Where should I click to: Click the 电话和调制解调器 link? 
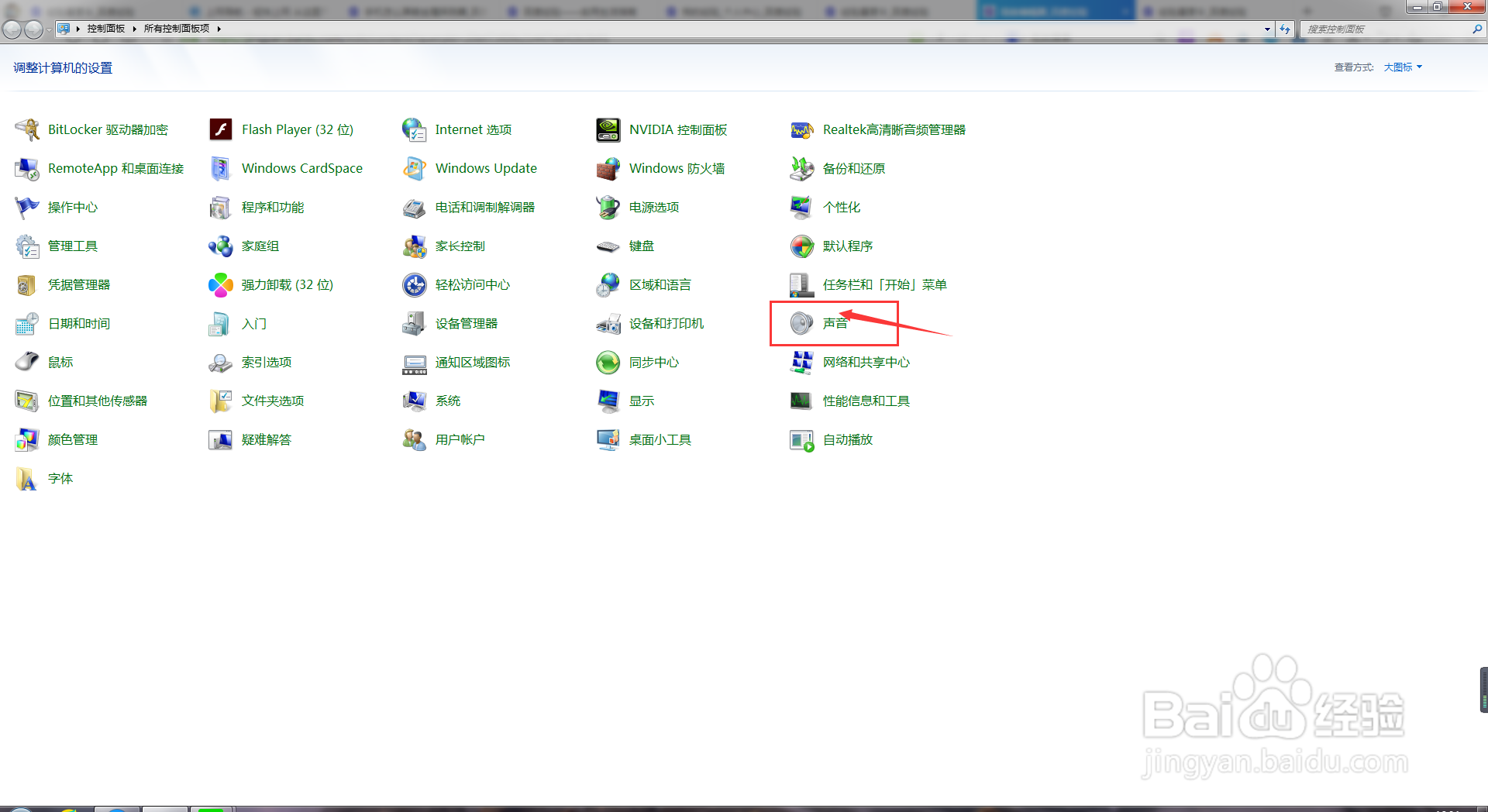pos(485,207)
